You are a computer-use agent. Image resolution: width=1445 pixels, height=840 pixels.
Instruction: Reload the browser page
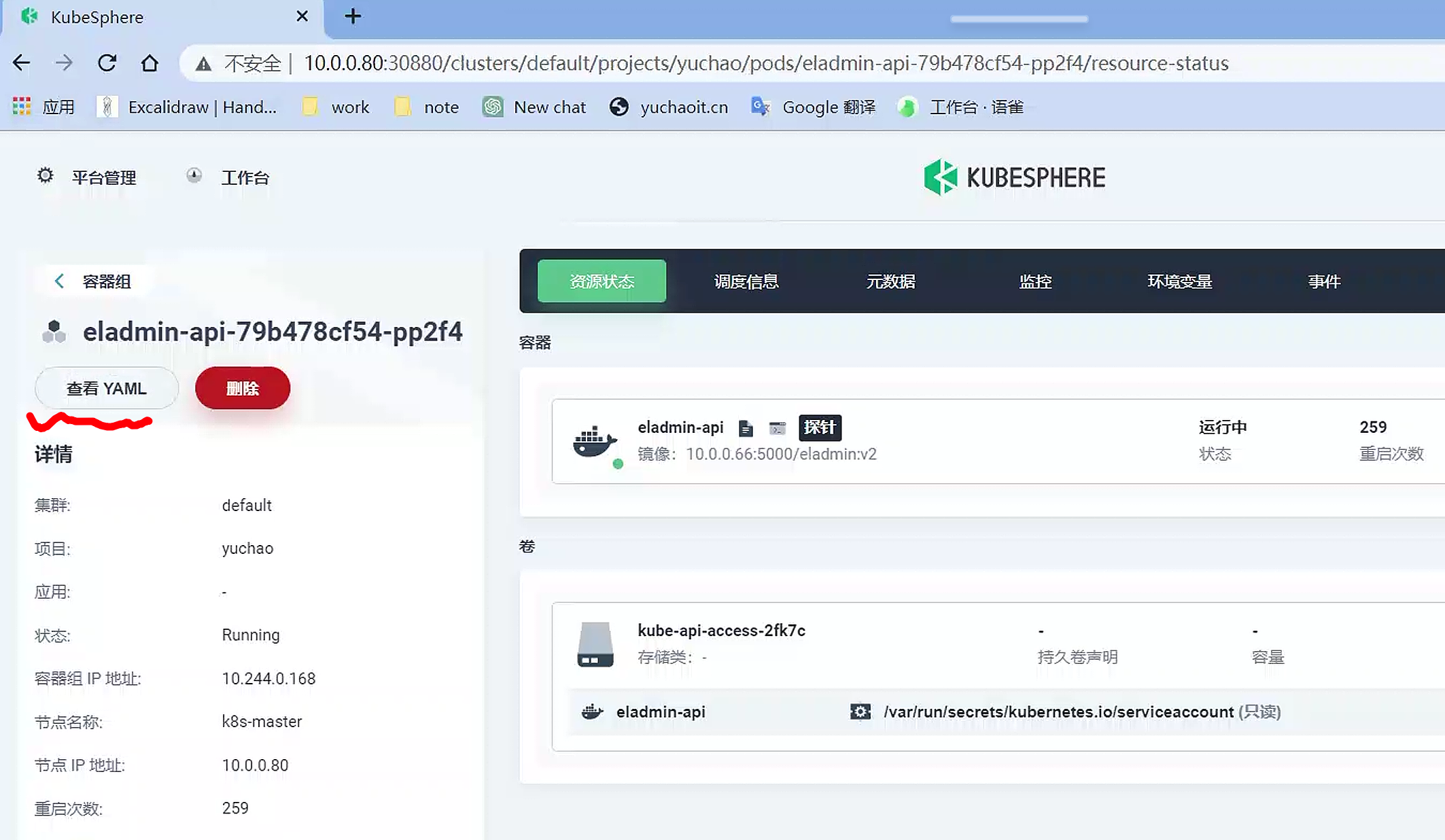point(107,63)
